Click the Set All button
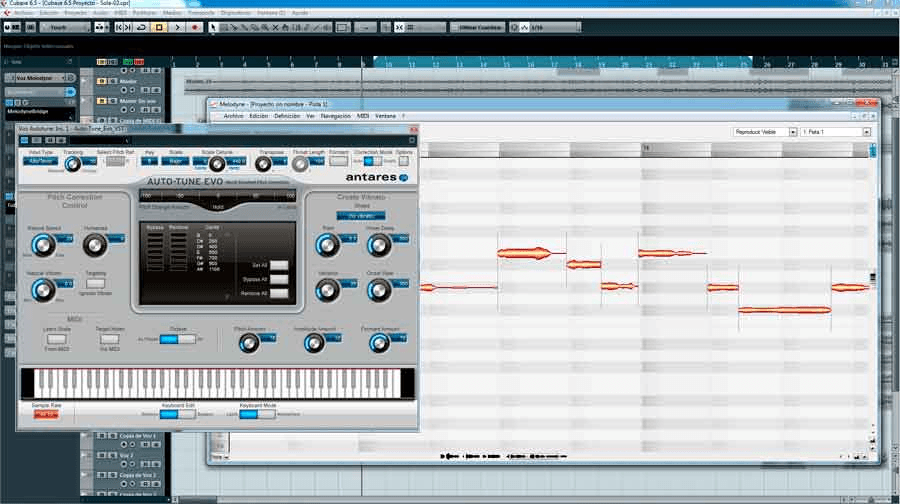 (x=279, y=265)
